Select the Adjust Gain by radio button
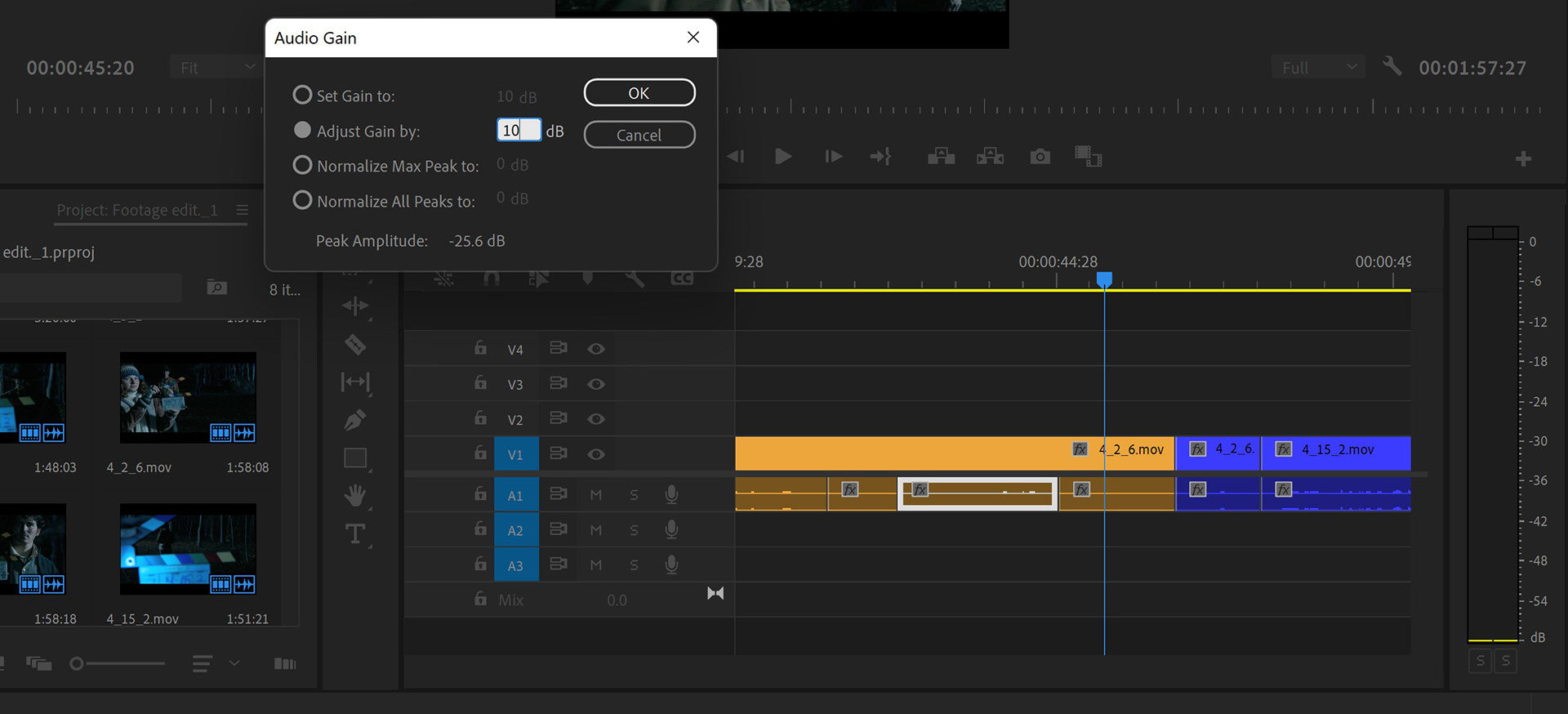The image size is (1568, 714). tap(302, 131)
